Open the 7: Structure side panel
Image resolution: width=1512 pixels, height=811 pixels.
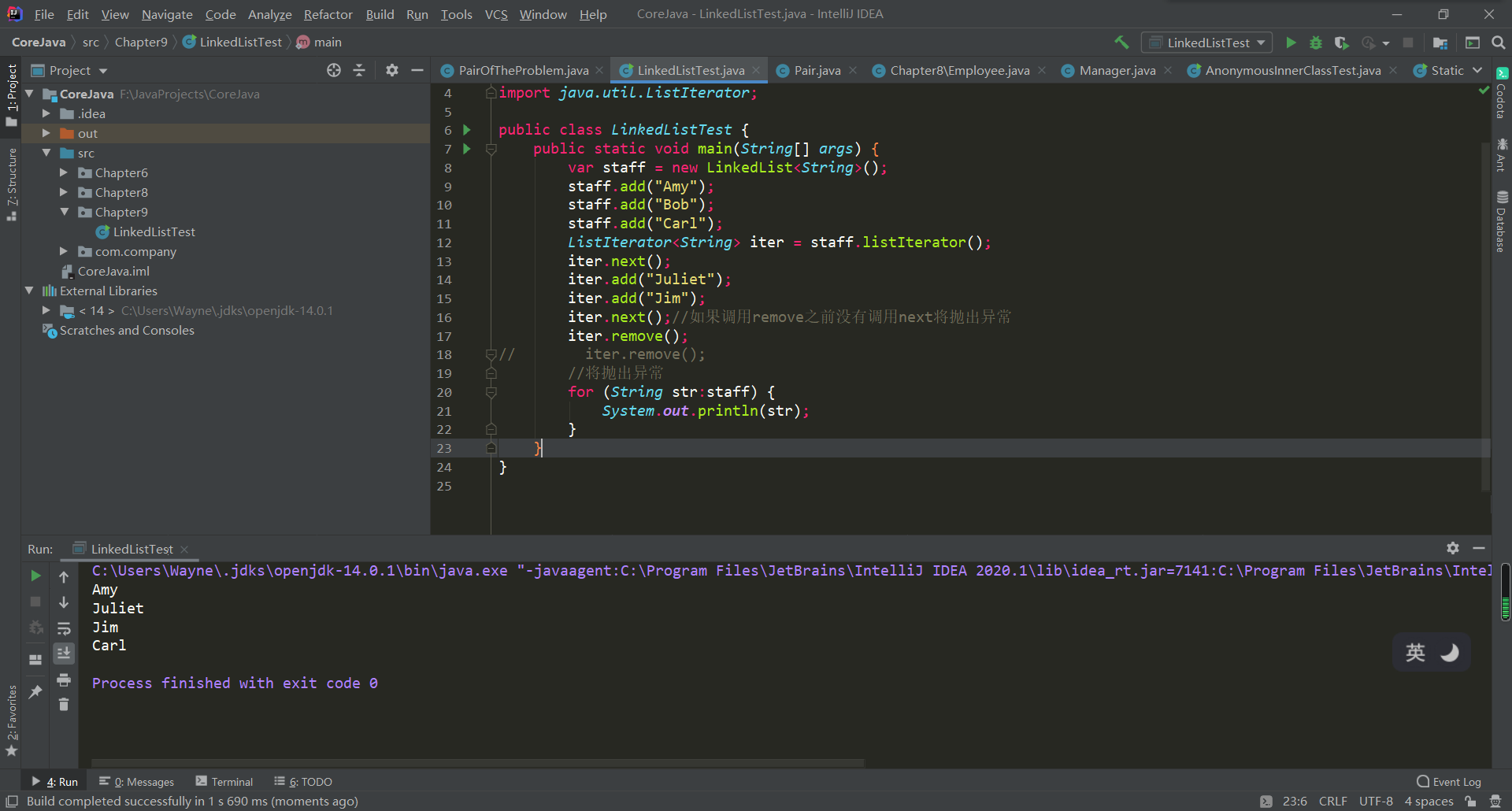tap(12, 184)
